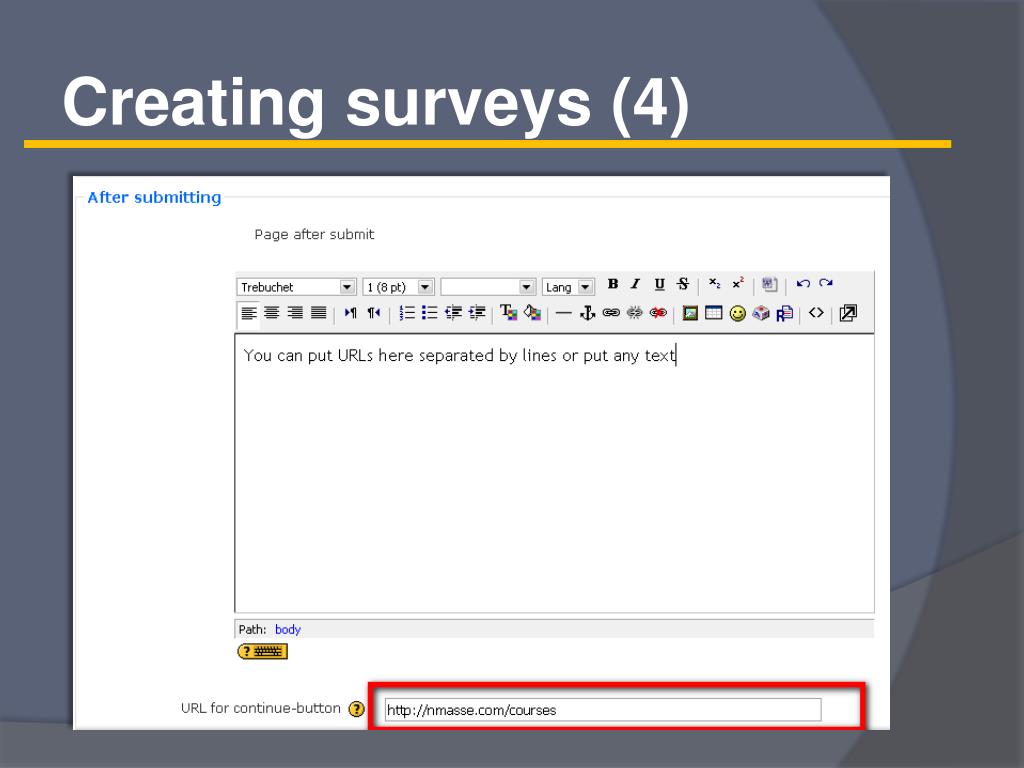Align text right

(x=295, y=313)
